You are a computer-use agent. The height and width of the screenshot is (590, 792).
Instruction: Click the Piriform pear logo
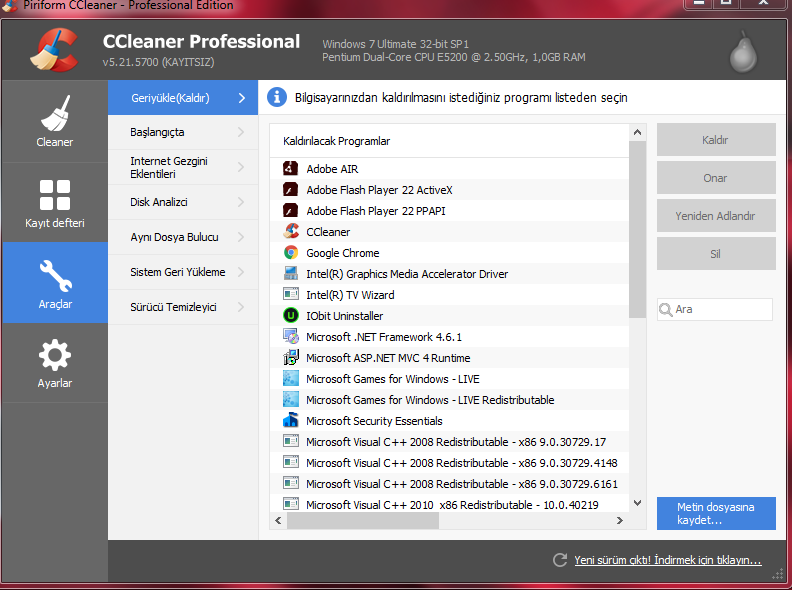[x=743, y=53]
